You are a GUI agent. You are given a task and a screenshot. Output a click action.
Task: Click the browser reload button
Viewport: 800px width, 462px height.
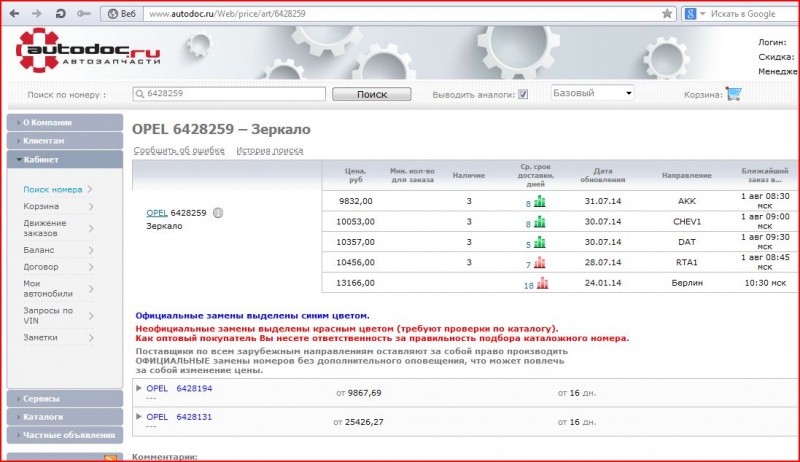(61, 14)
